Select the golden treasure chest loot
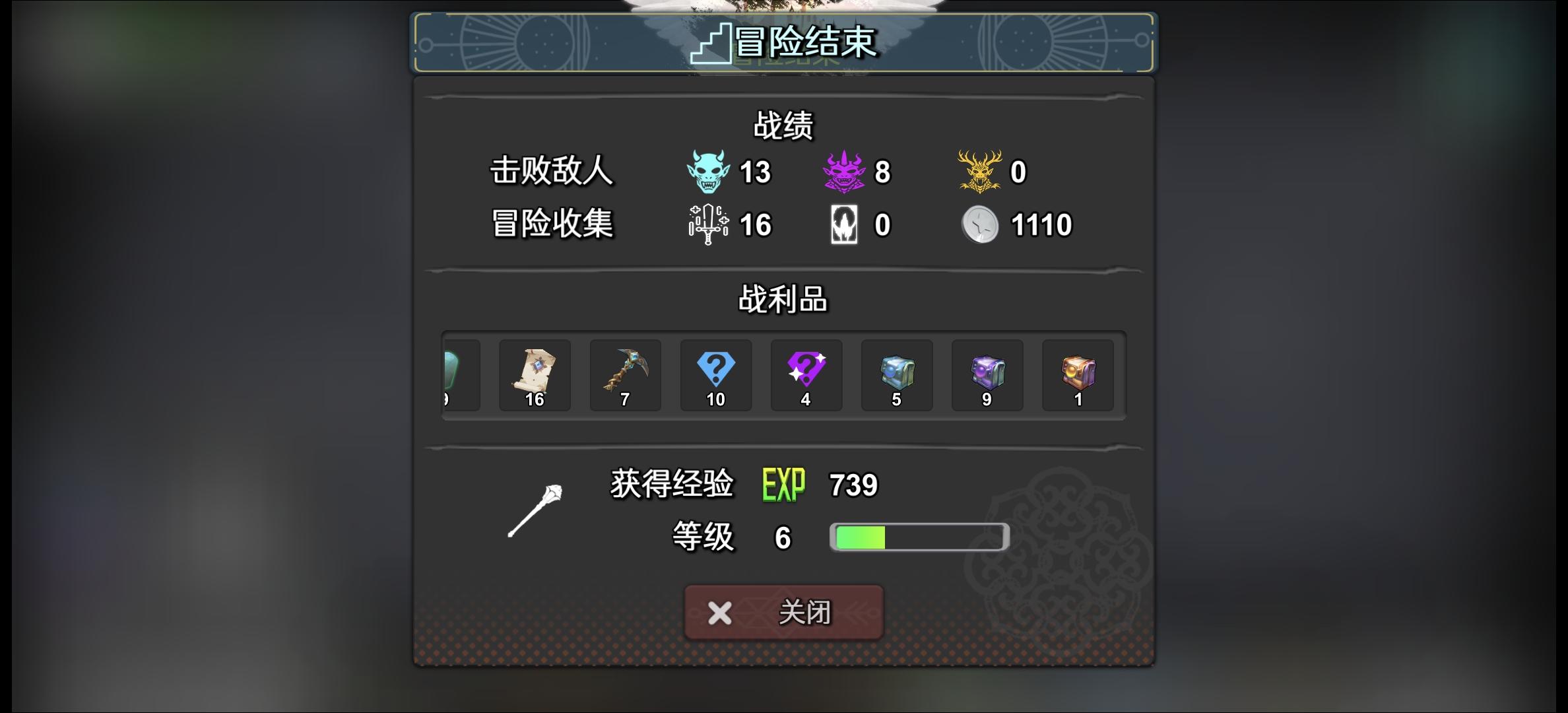Image resolution: width=1568 pixels, height=713 pixels. [1078, 376]
